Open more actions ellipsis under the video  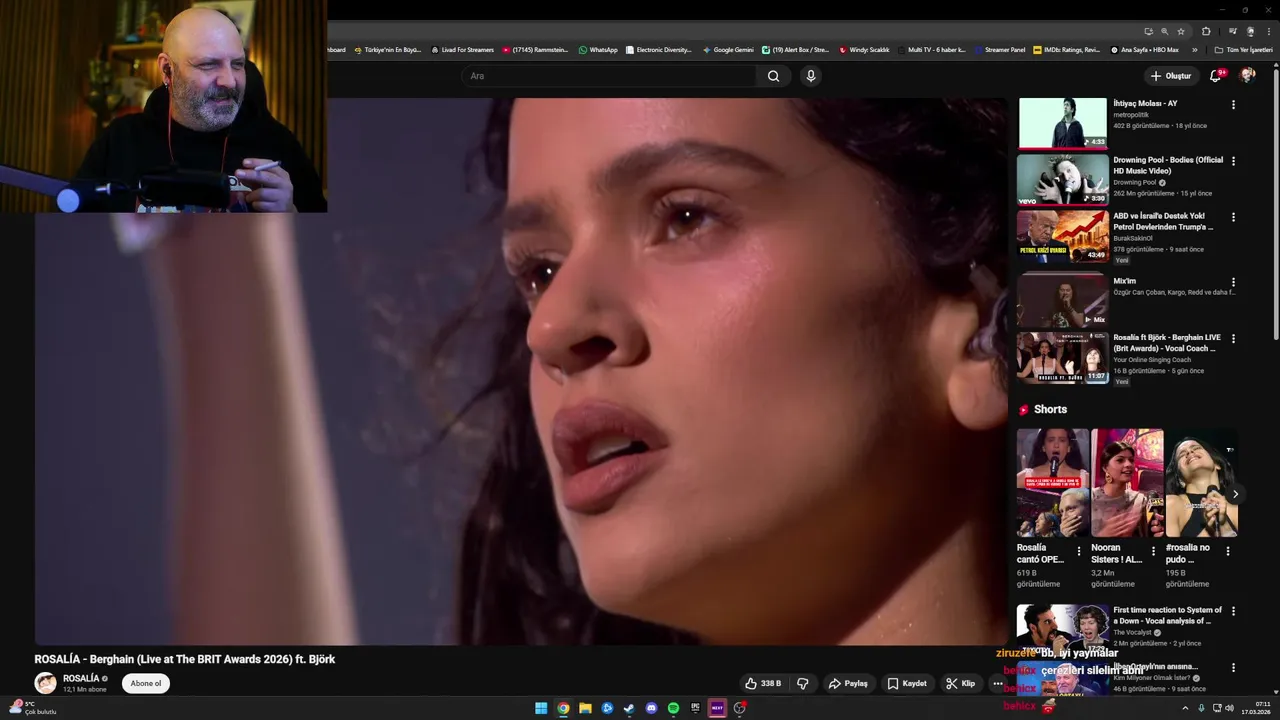pyautogui.click(x=997, y=684)
